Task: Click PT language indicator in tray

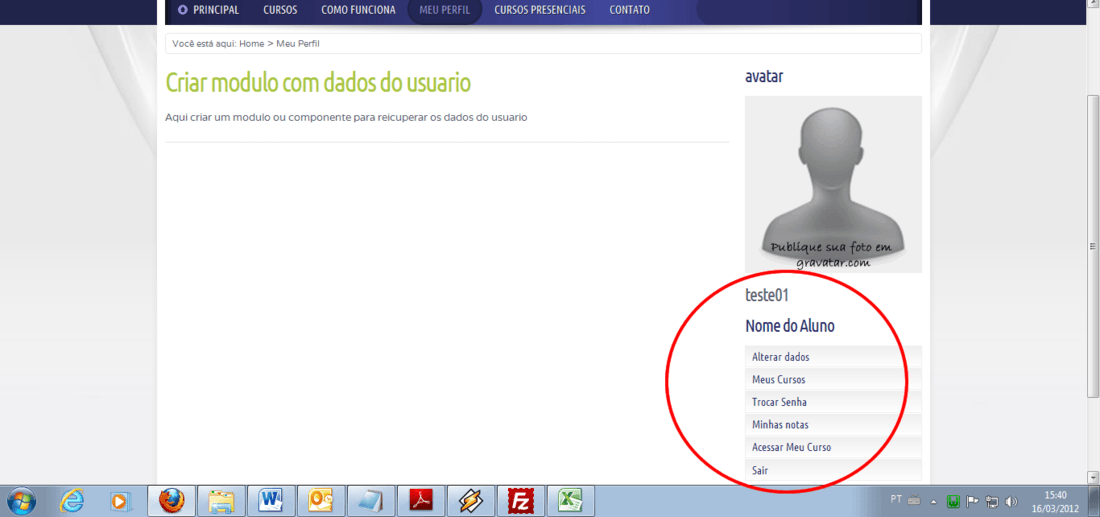Action: tap(896, 499)
